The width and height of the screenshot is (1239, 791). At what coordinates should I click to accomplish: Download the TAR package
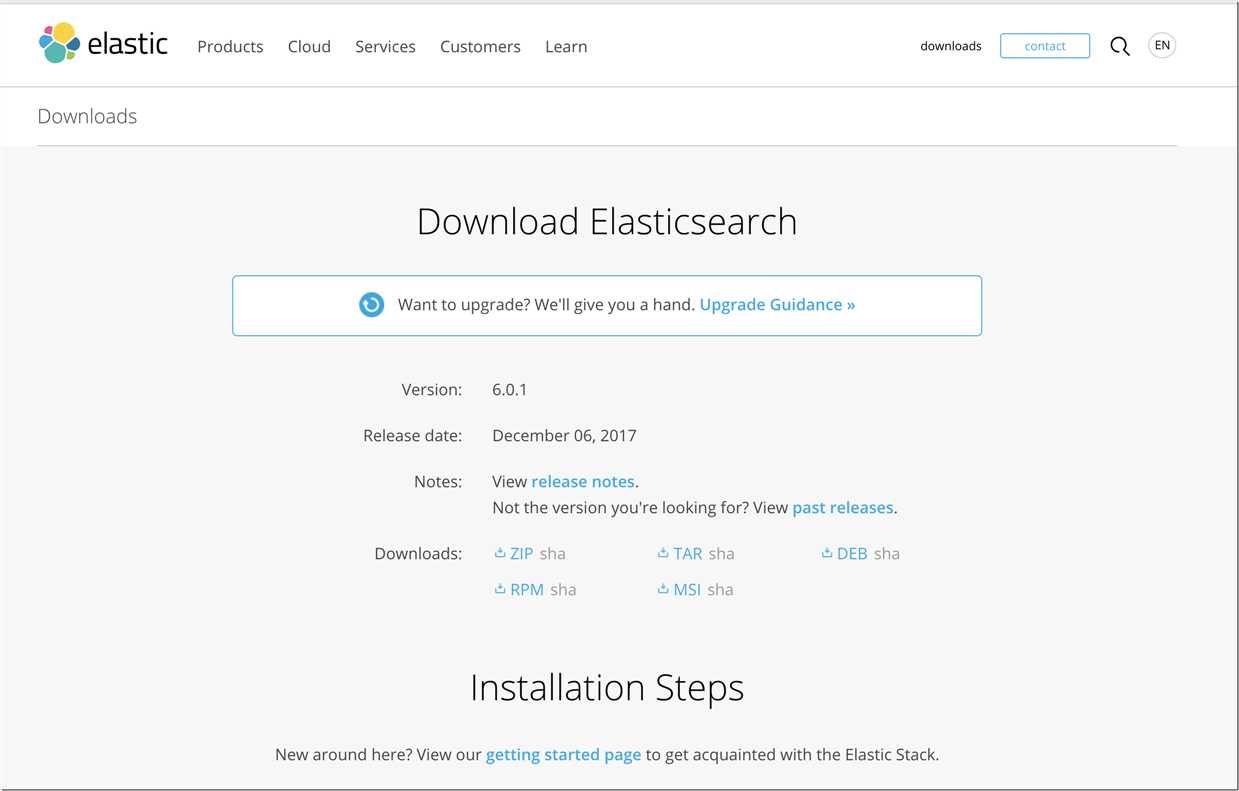tap(687, 553)
